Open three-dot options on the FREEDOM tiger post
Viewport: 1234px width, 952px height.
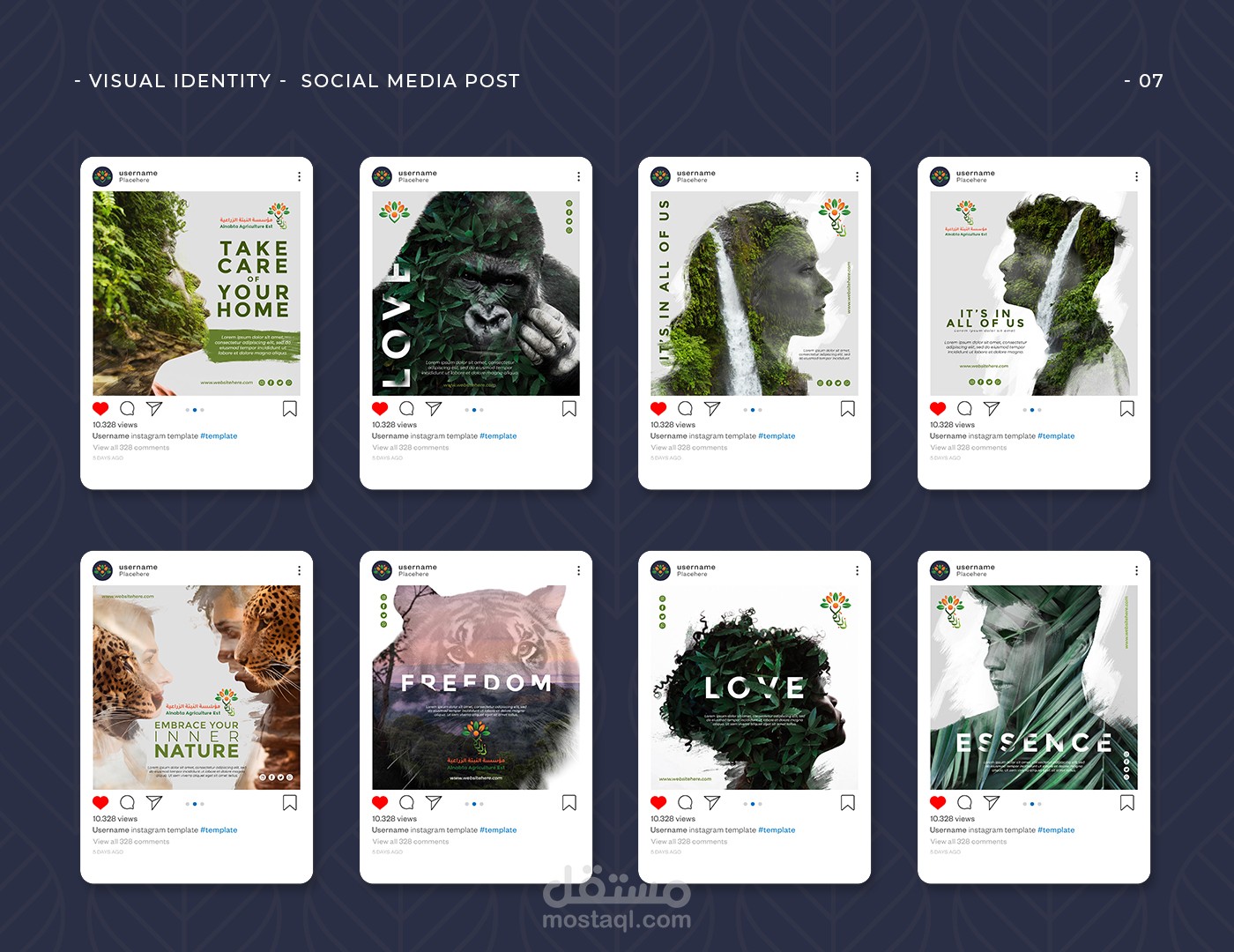coord(578,570)
